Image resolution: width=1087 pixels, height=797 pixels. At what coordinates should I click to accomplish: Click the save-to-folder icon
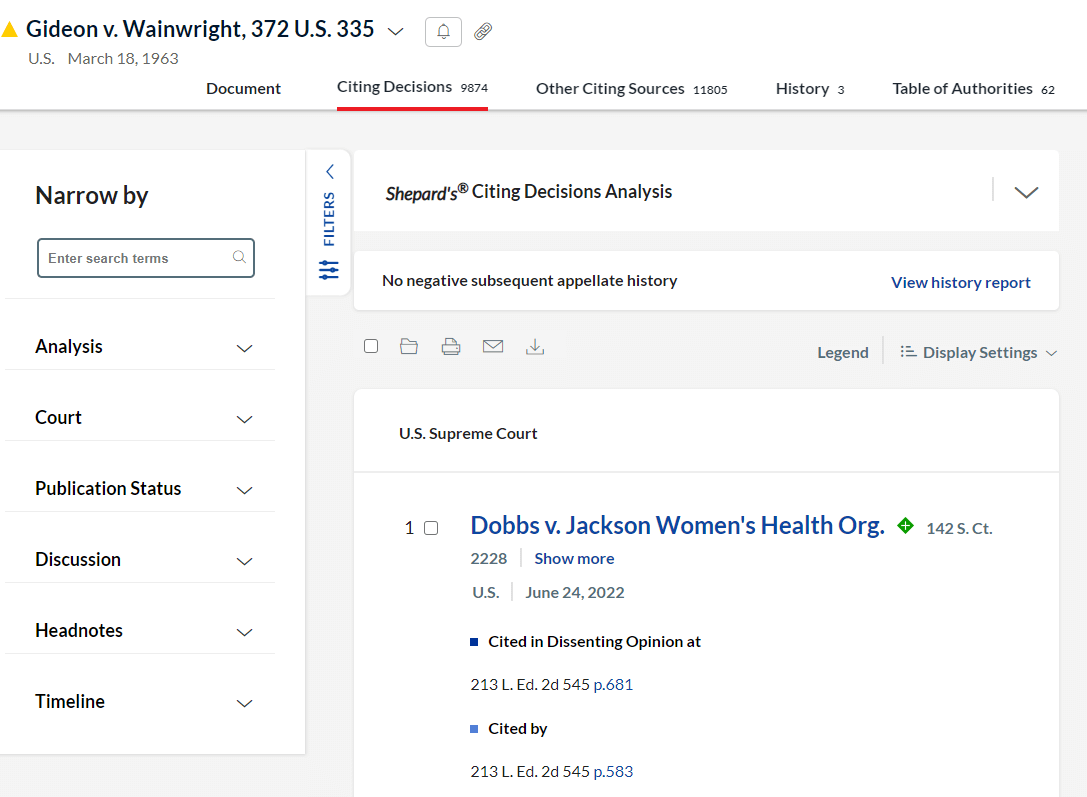409,347
